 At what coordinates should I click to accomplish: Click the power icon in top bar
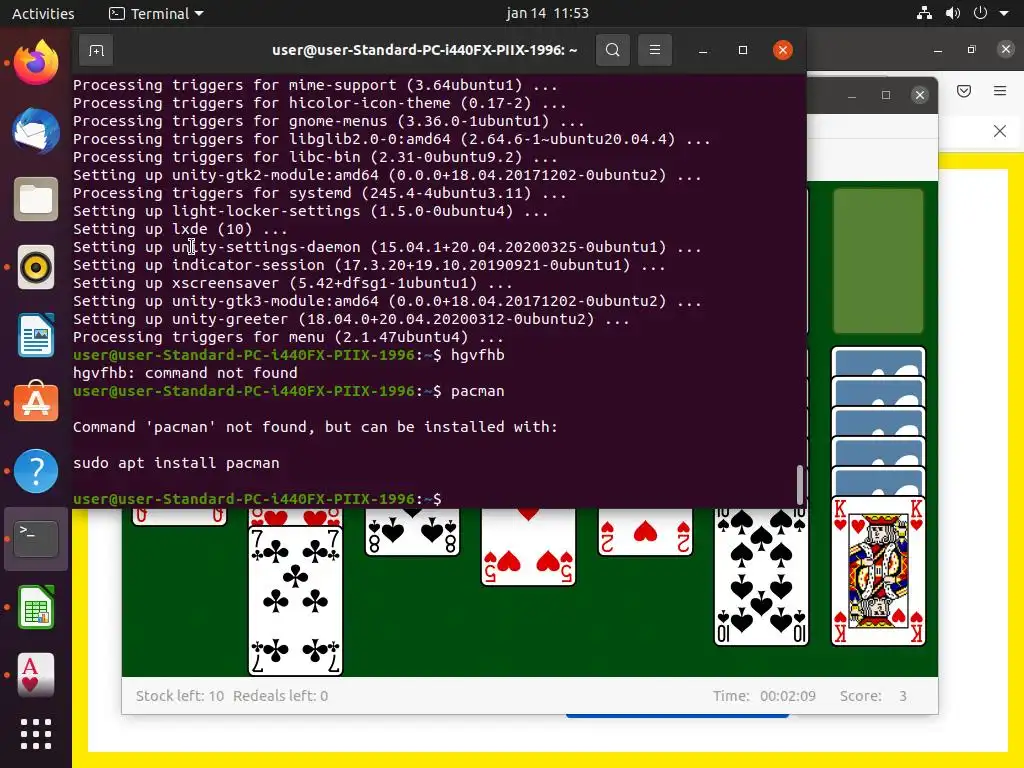click(x=980, y=13)
